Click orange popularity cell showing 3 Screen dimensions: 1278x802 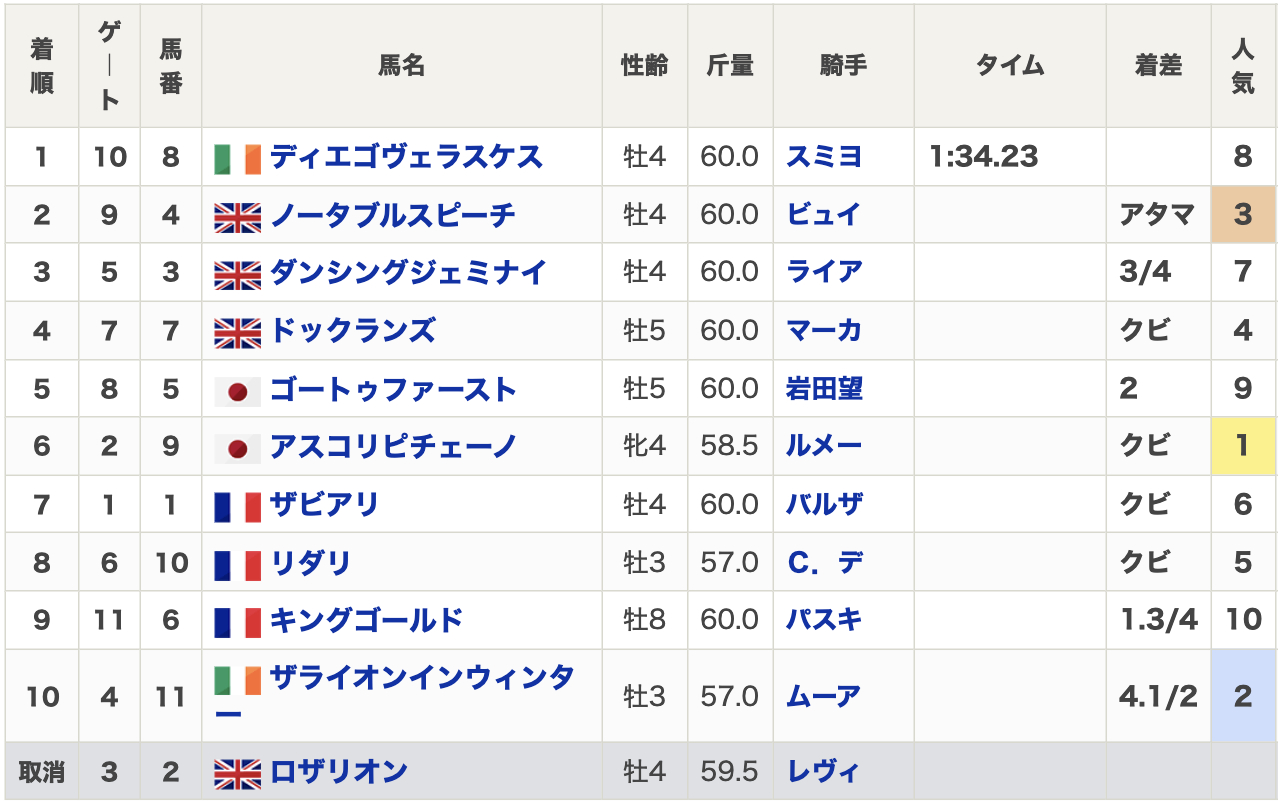[1243, 215]
